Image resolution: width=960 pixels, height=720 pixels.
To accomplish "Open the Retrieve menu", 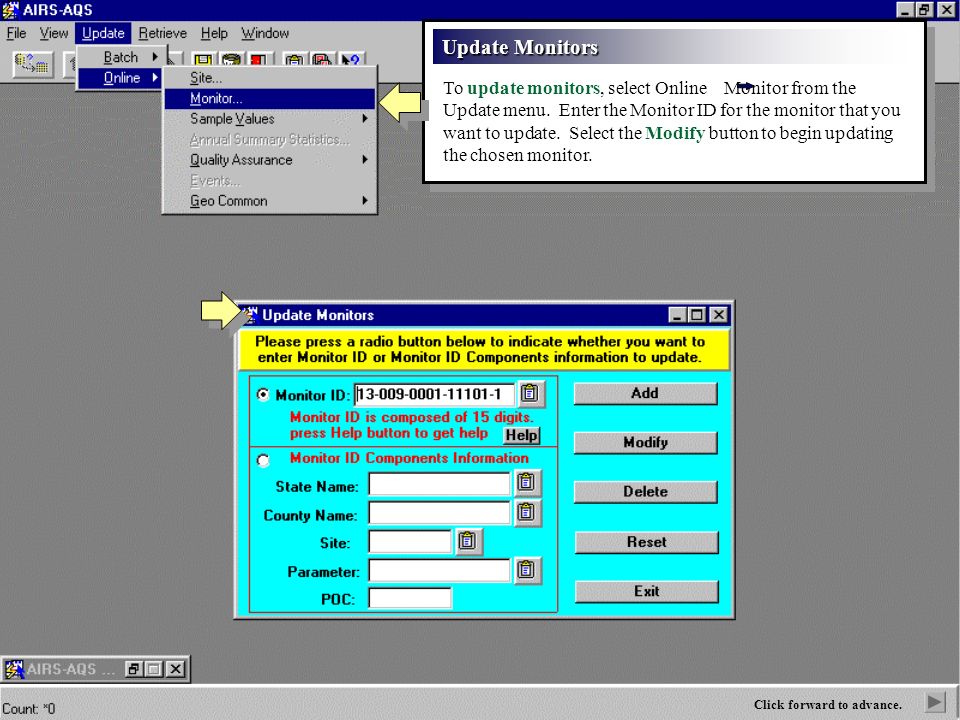I will (162, 33).
